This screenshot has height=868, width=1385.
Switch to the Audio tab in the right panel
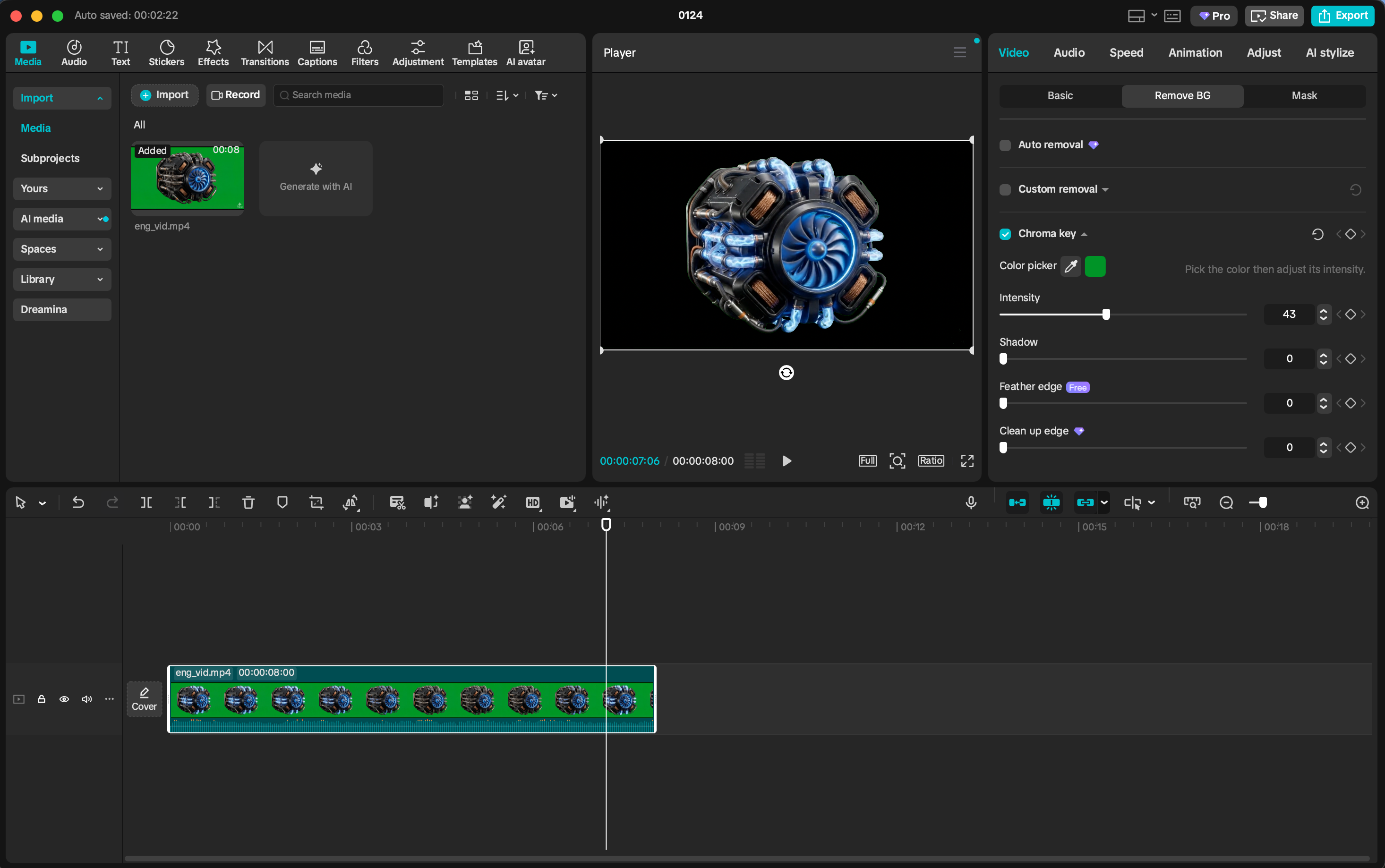pyautogui.click(x=1069, y=52)
